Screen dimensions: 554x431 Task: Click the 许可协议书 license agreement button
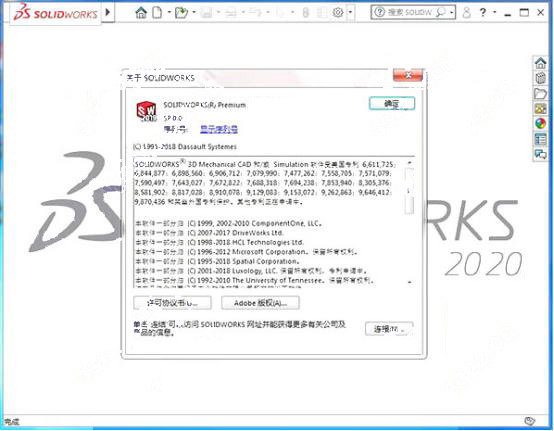point(172,303)
